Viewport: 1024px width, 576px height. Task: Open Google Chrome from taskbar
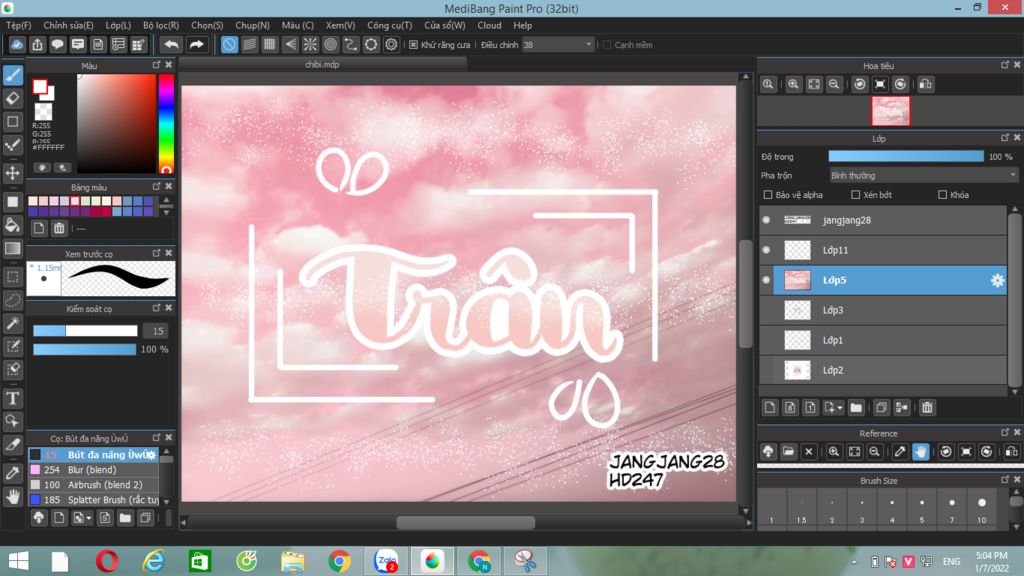(x=339, y=561)
